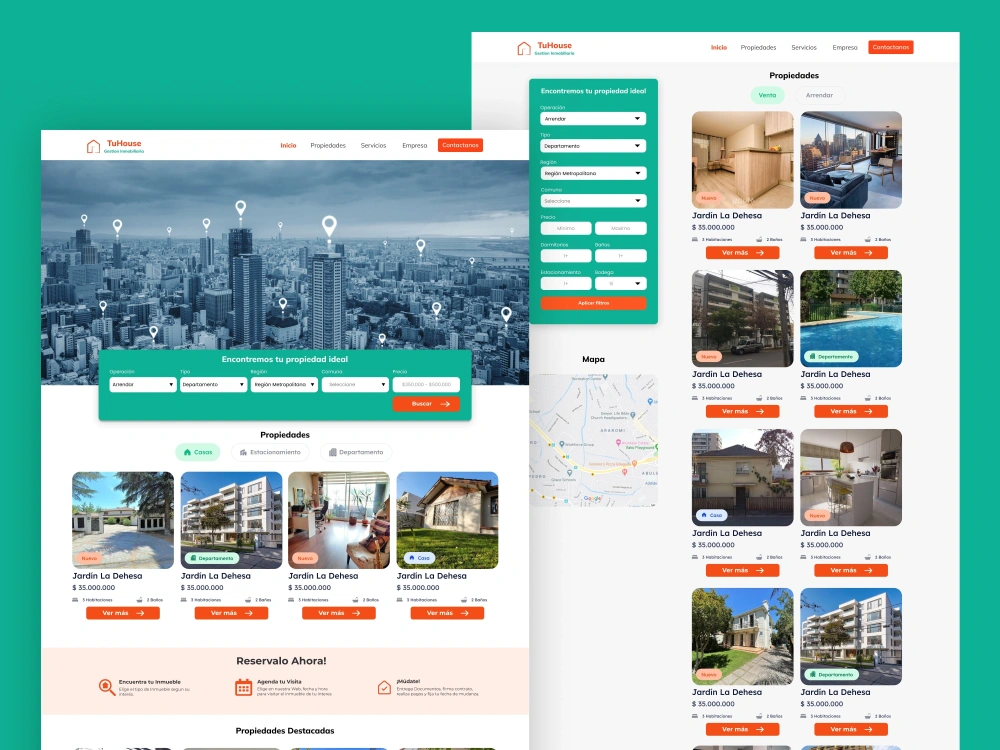The width and height of the screenshot is (1000, 750).
Task: Select the Estacionamiento category pill
Action: (x=270, y=452)
